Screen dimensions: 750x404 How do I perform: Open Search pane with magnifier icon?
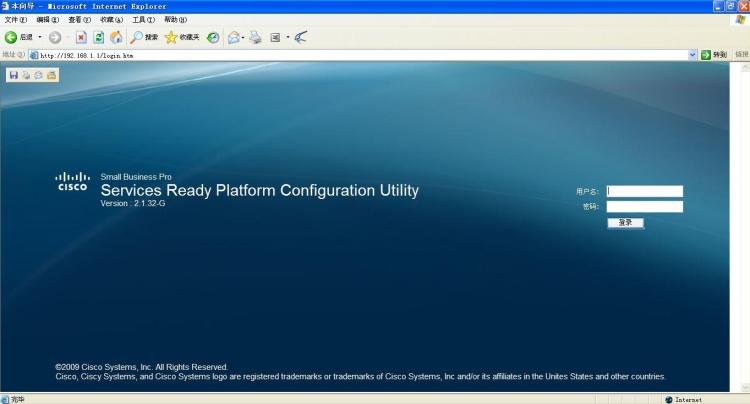pos(136,37)
